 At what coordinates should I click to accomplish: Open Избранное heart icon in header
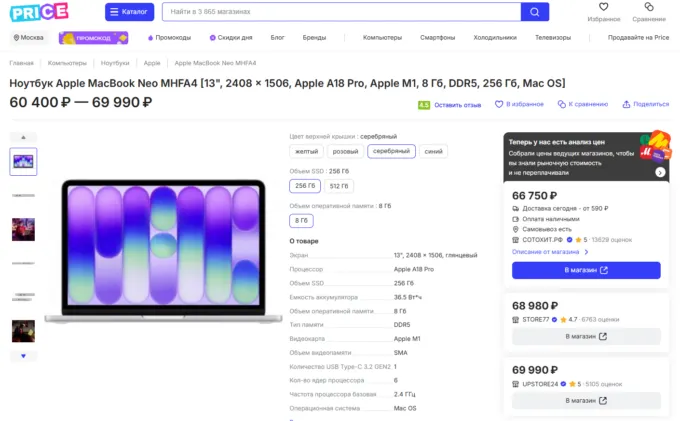(x=604, y=7)
